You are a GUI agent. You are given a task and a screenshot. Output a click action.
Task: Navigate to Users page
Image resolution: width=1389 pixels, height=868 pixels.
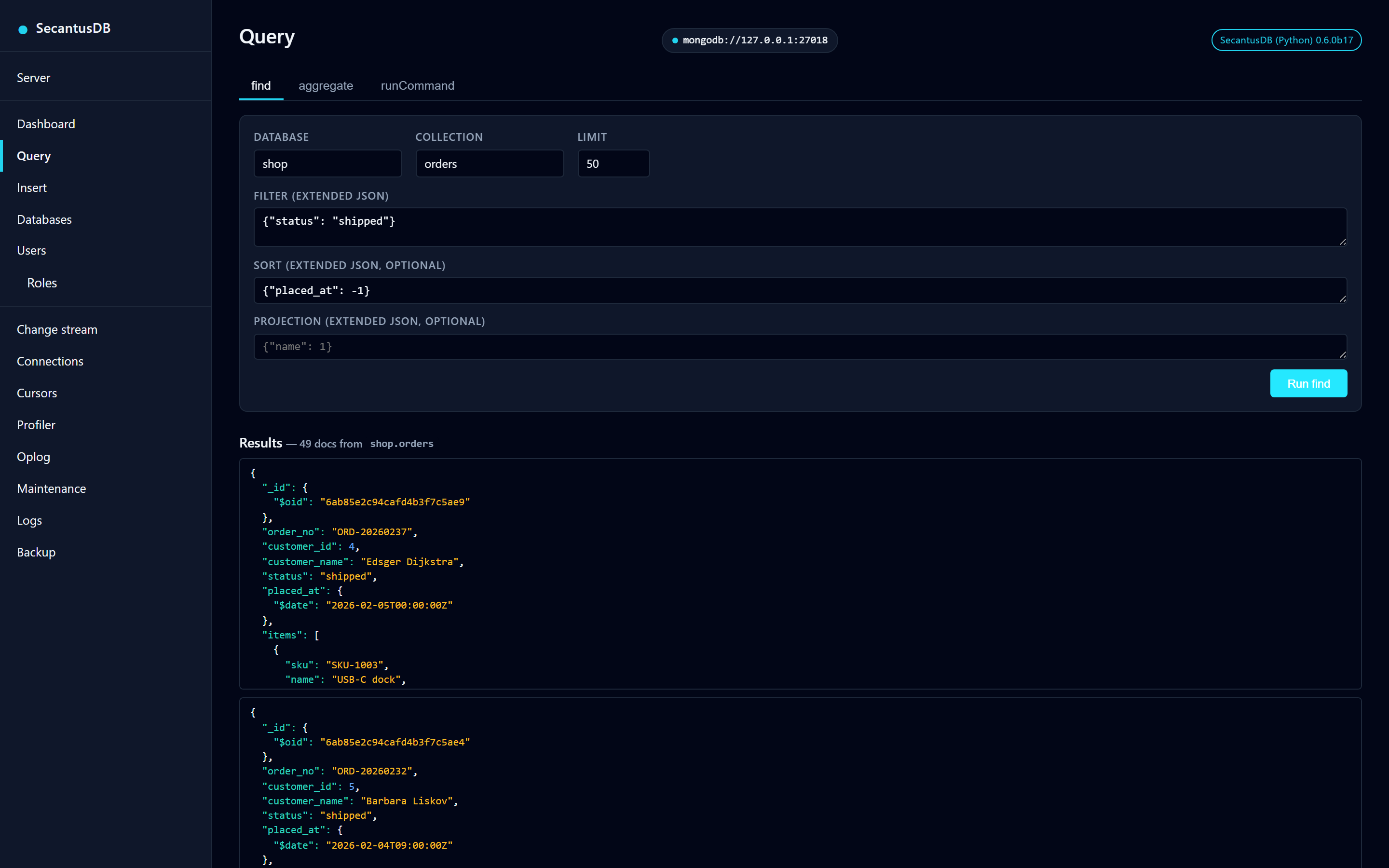31,250
